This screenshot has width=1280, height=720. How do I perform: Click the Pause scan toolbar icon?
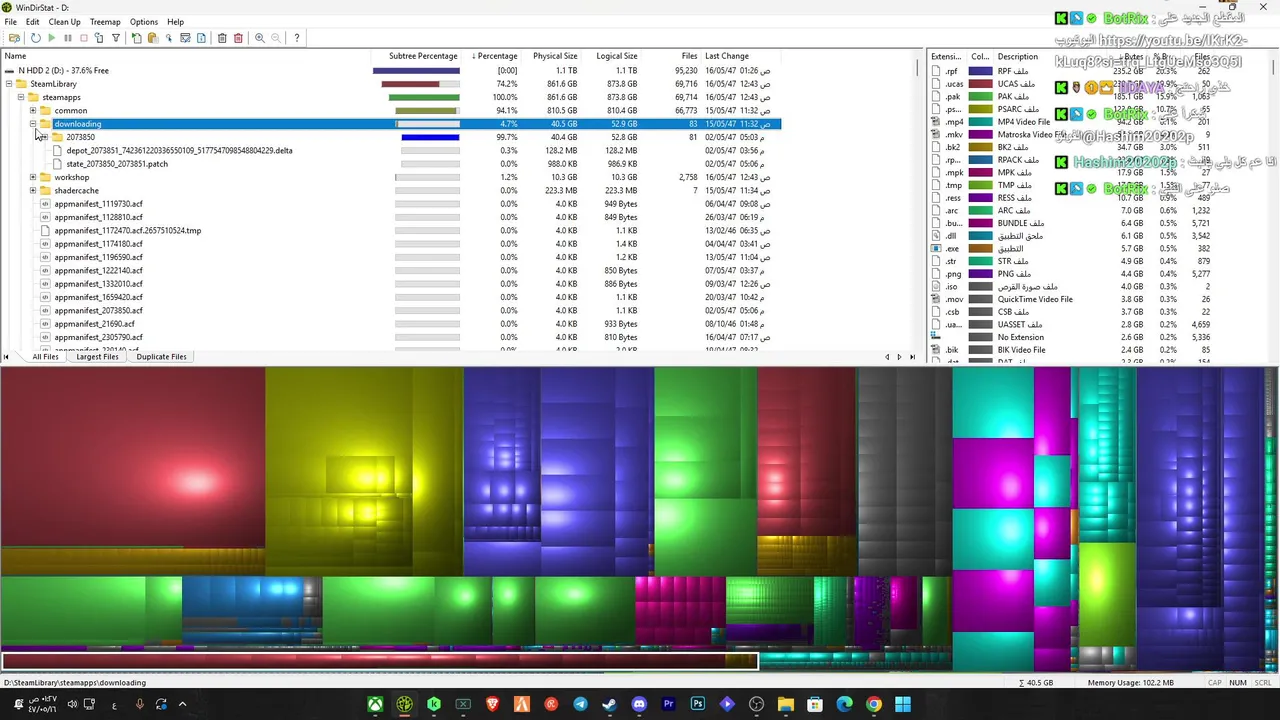(67, 38)
